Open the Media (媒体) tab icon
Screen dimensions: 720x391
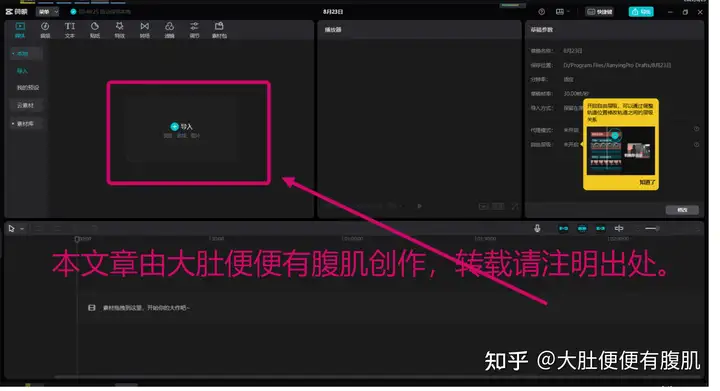click(x=20, y=30)
